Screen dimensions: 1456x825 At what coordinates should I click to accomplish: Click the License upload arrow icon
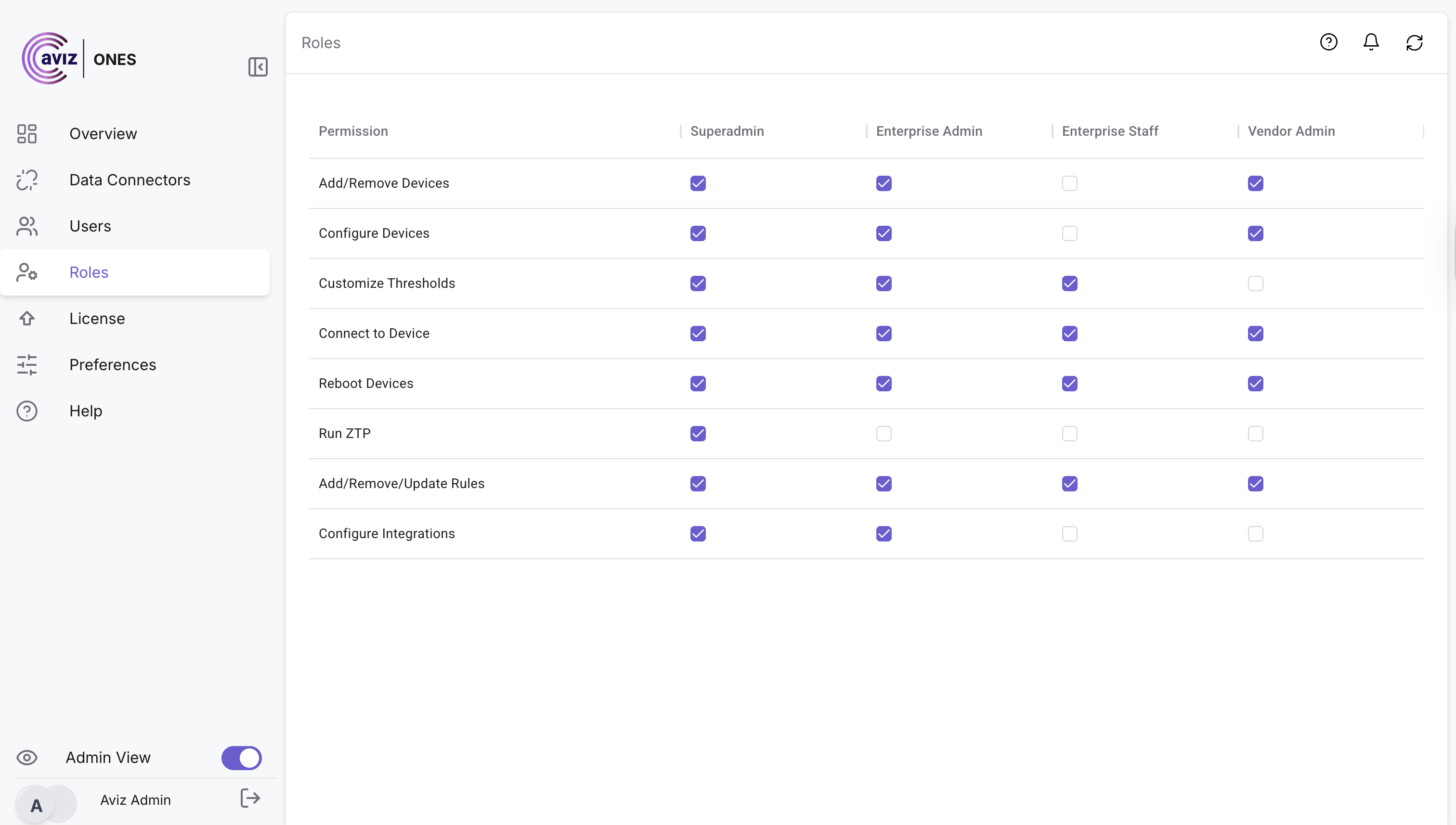pos(26,319)
